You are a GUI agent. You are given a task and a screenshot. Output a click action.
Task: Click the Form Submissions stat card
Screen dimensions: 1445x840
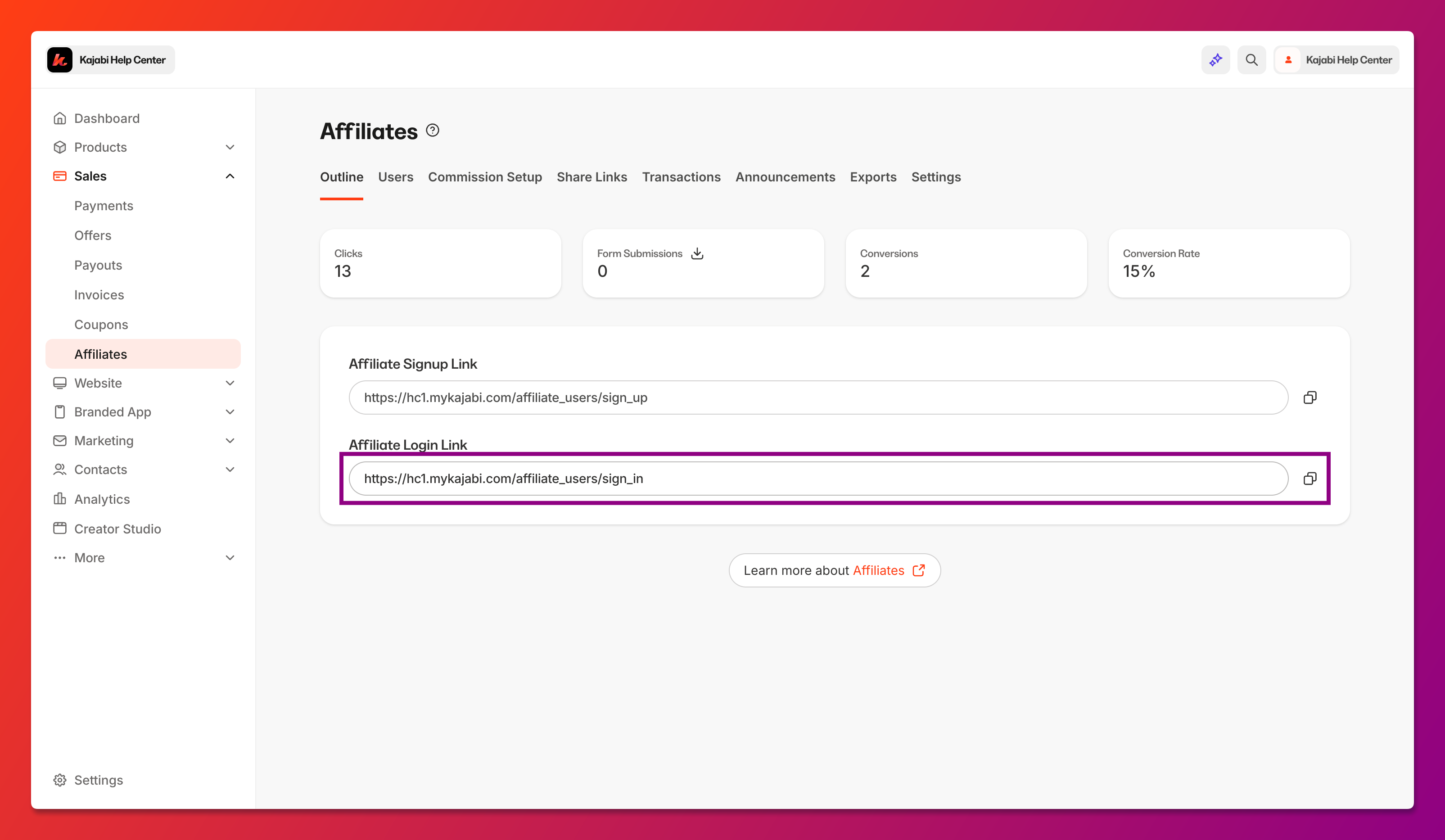click(x=703, y=263)
